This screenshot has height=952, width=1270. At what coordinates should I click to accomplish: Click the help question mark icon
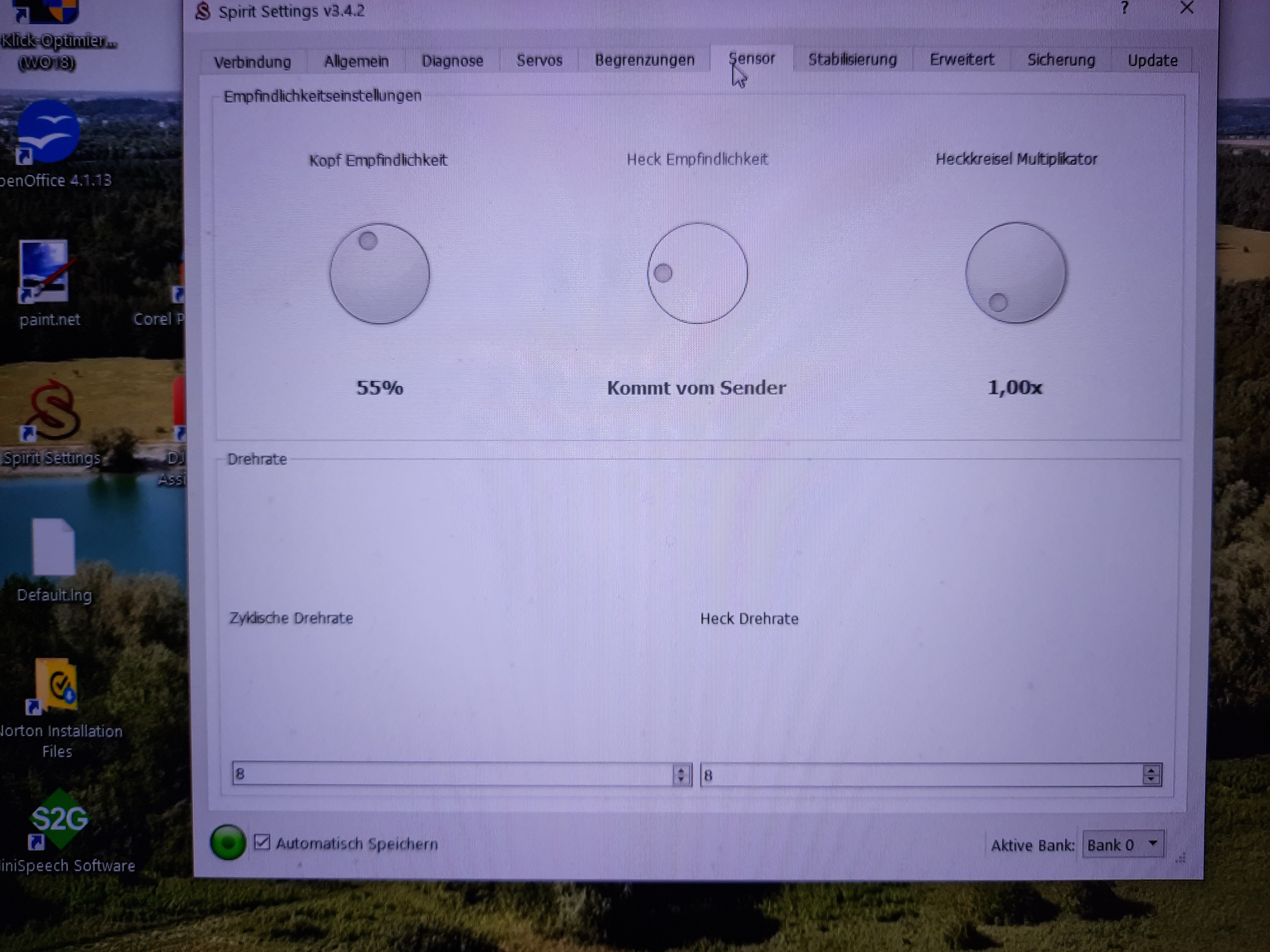tap(1124, 9)
